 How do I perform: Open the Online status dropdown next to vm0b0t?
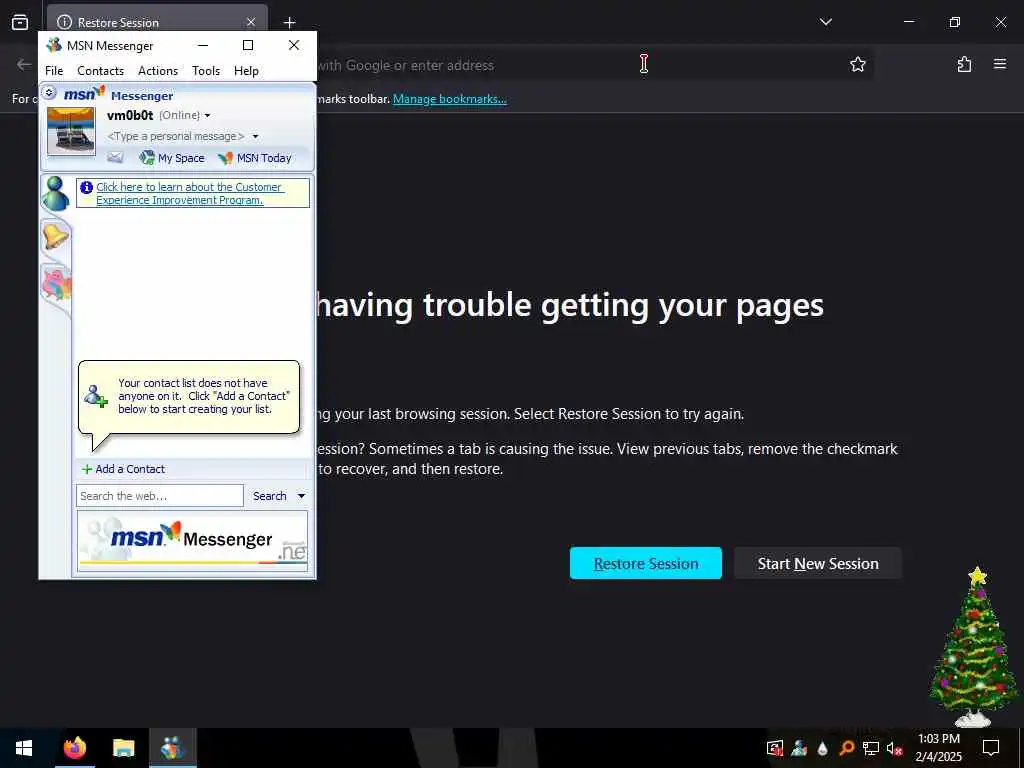click(207, 116)
